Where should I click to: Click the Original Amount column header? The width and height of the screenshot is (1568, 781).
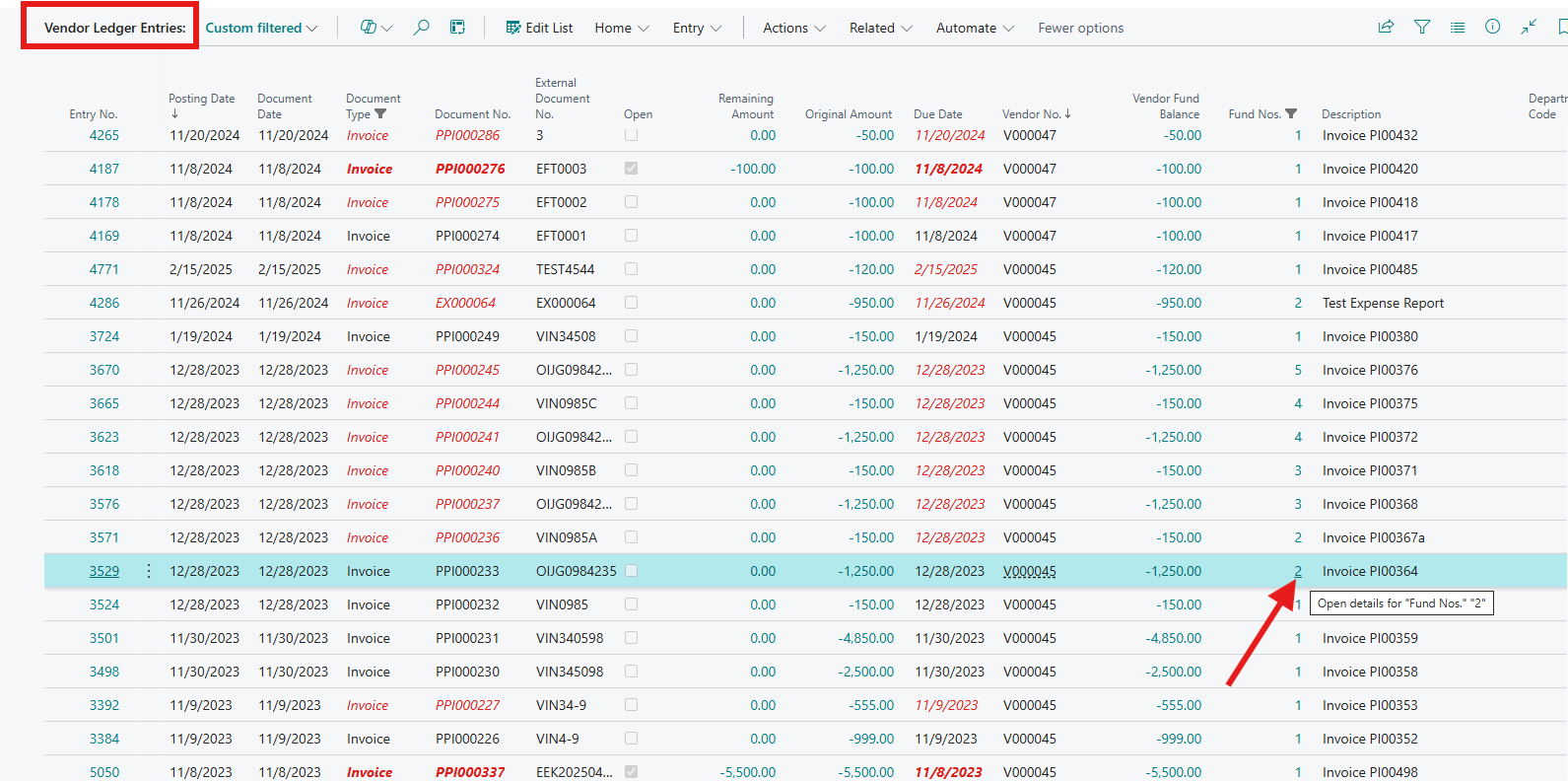[x=849, y=114]
